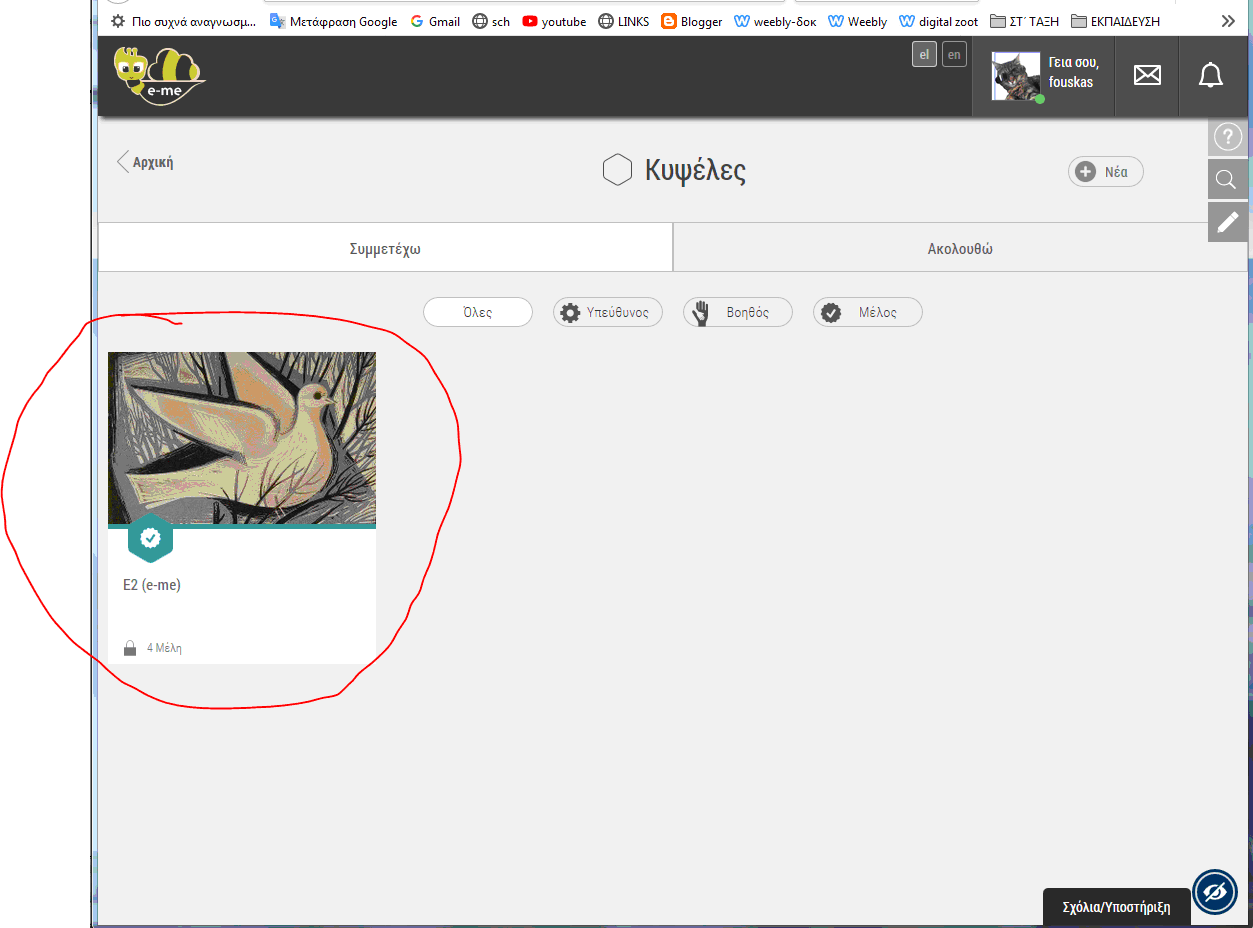Select the Ακολουθώ tab
The width and height of the screenshot is (1253, 928).
[960, 248]
